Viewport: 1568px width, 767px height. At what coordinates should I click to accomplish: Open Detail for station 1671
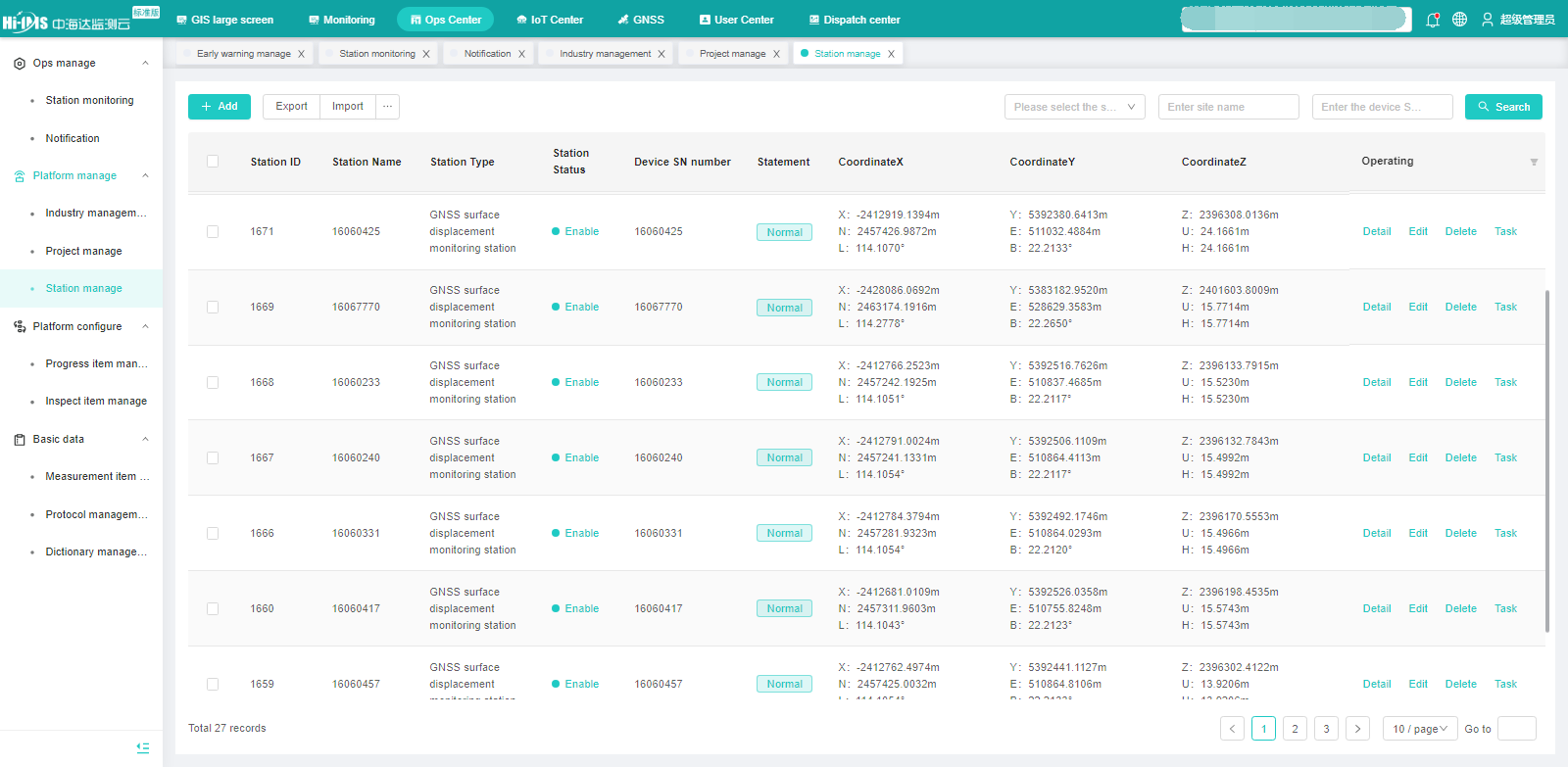(x=1377, y=232)
